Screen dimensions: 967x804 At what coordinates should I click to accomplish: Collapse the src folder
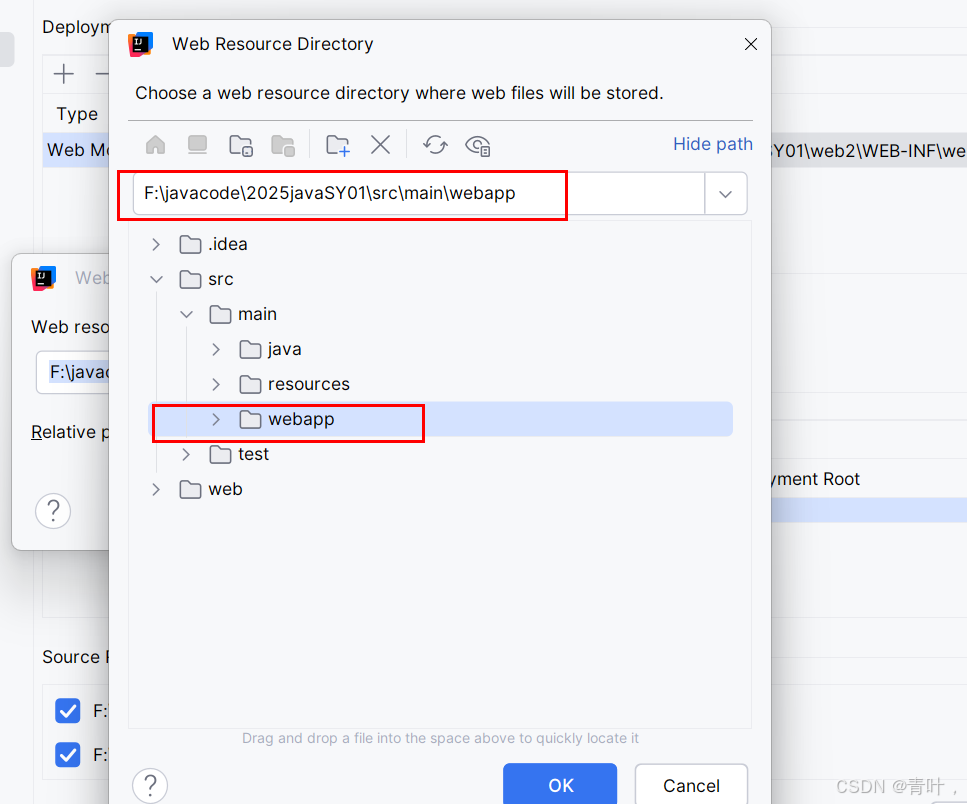157,279
